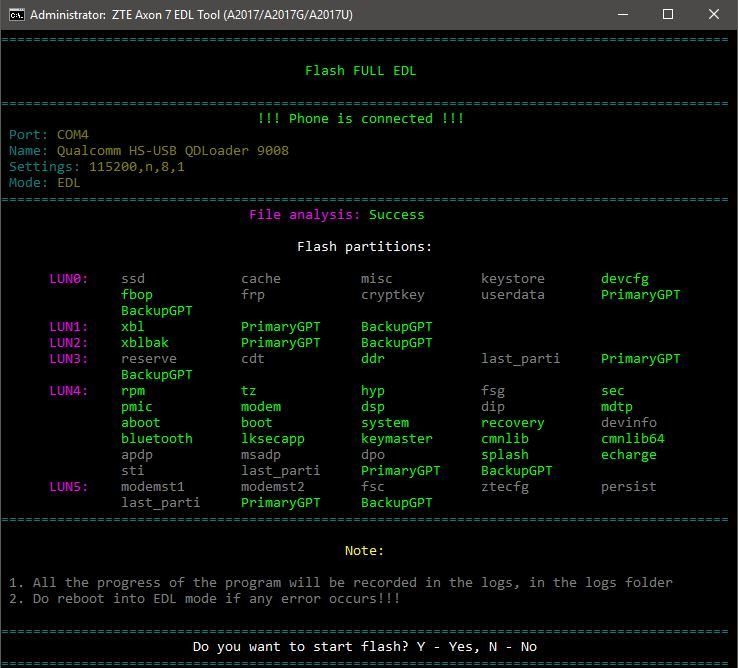The width and height of the screenshot is (738, 668).
Task: Click the 'xbl' partition name
Action: [133, 327]
